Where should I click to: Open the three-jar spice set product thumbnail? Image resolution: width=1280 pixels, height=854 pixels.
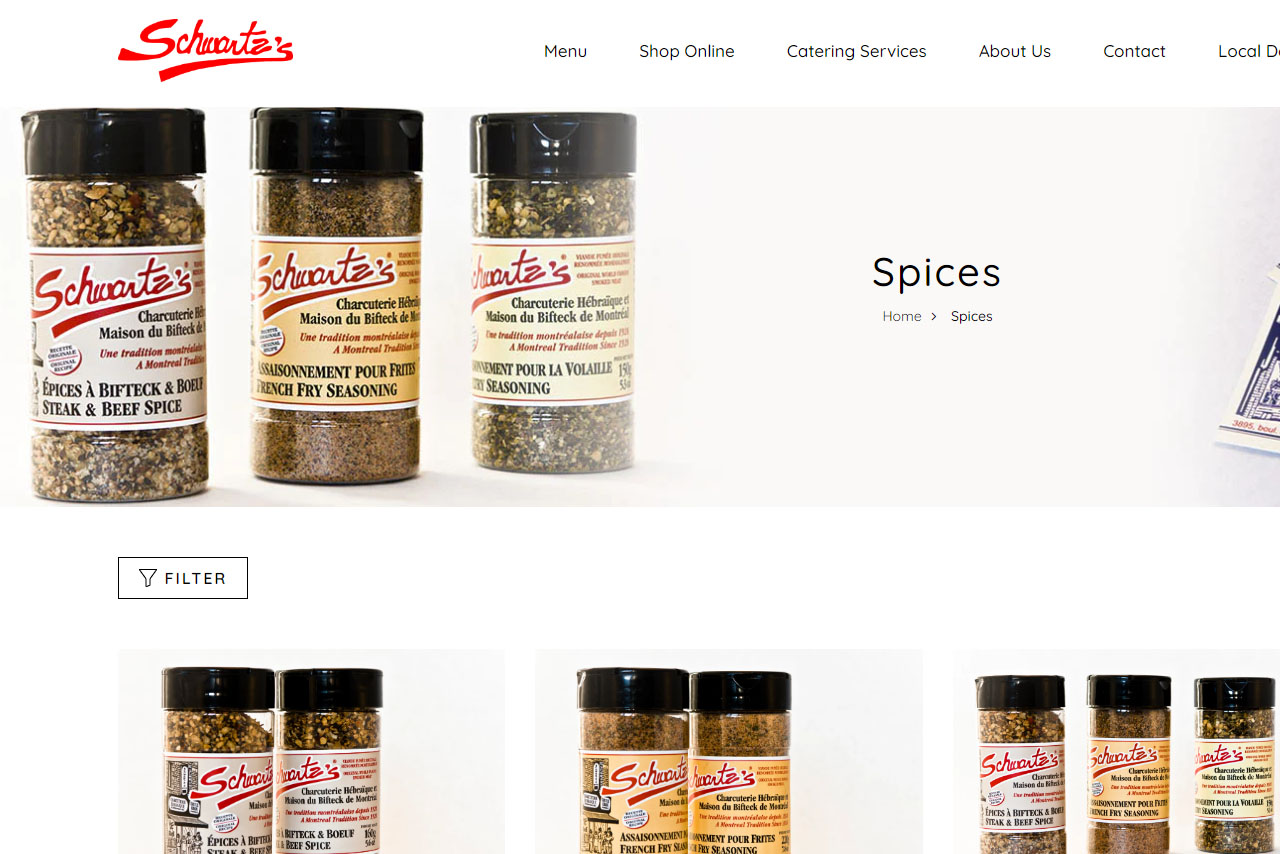(x=1116, y=752)
